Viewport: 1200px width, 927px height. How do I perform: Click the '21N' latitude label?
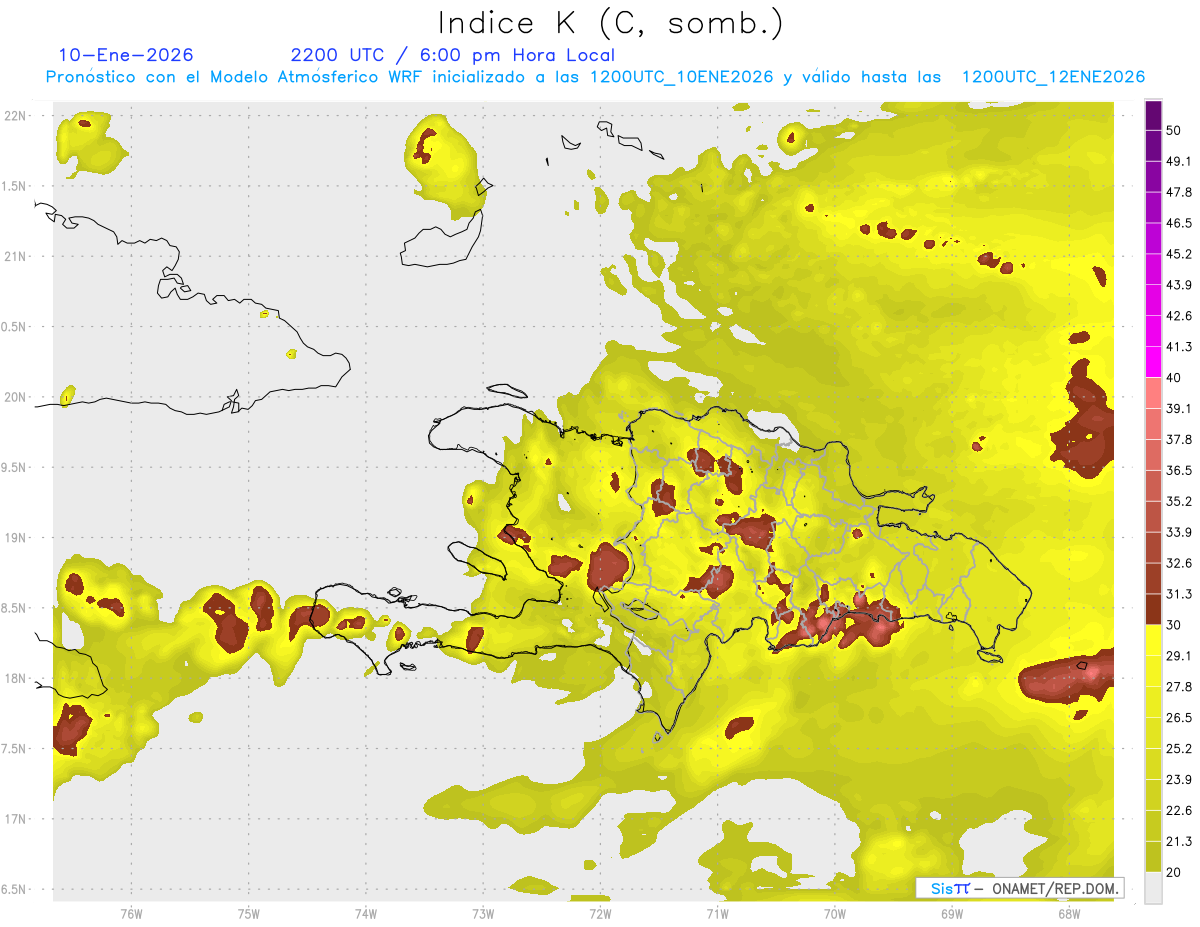click(x=17, y=256)
